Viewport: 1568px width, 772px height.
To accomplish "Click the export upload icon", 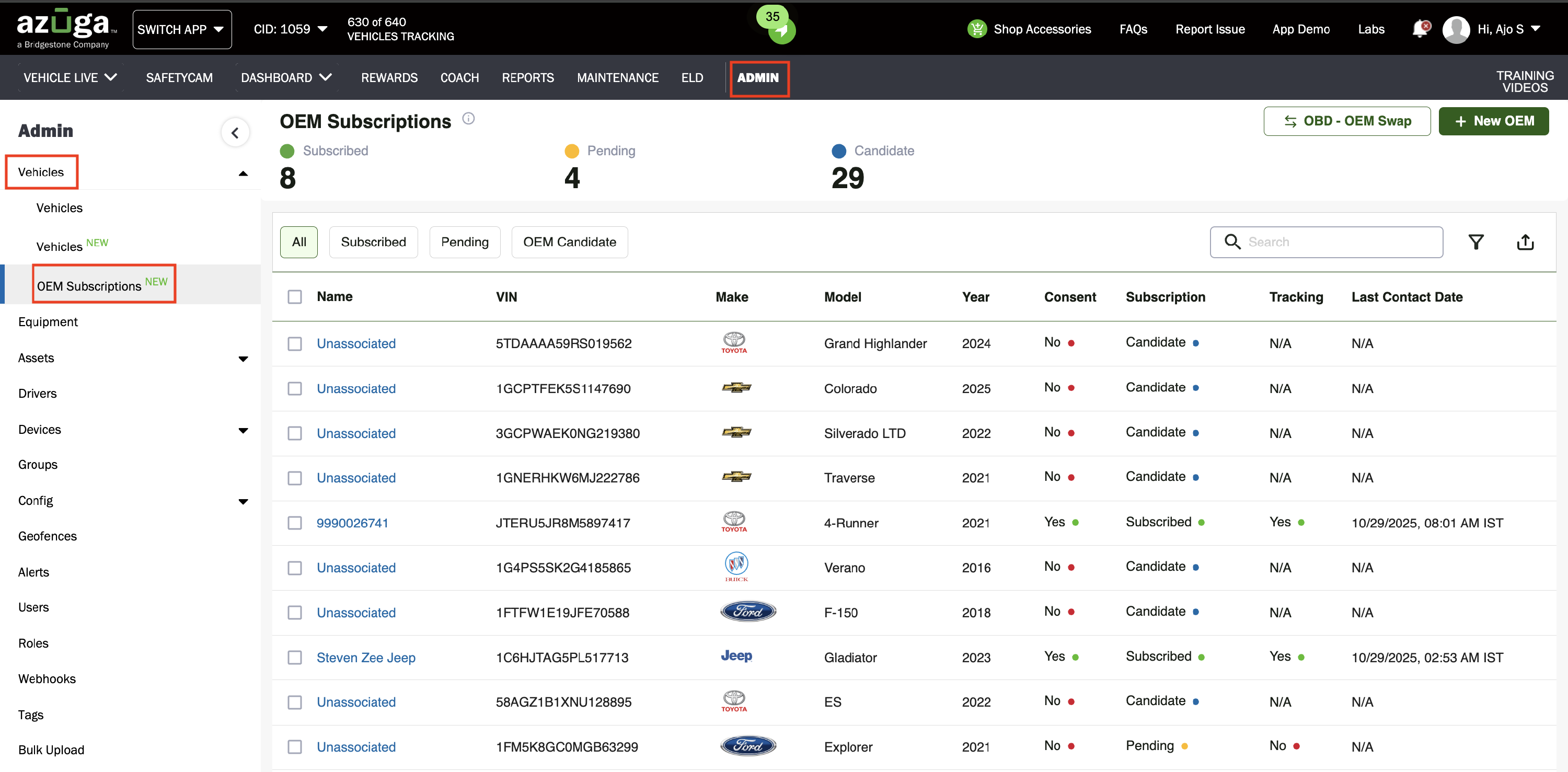I will tap(1525, 243).
